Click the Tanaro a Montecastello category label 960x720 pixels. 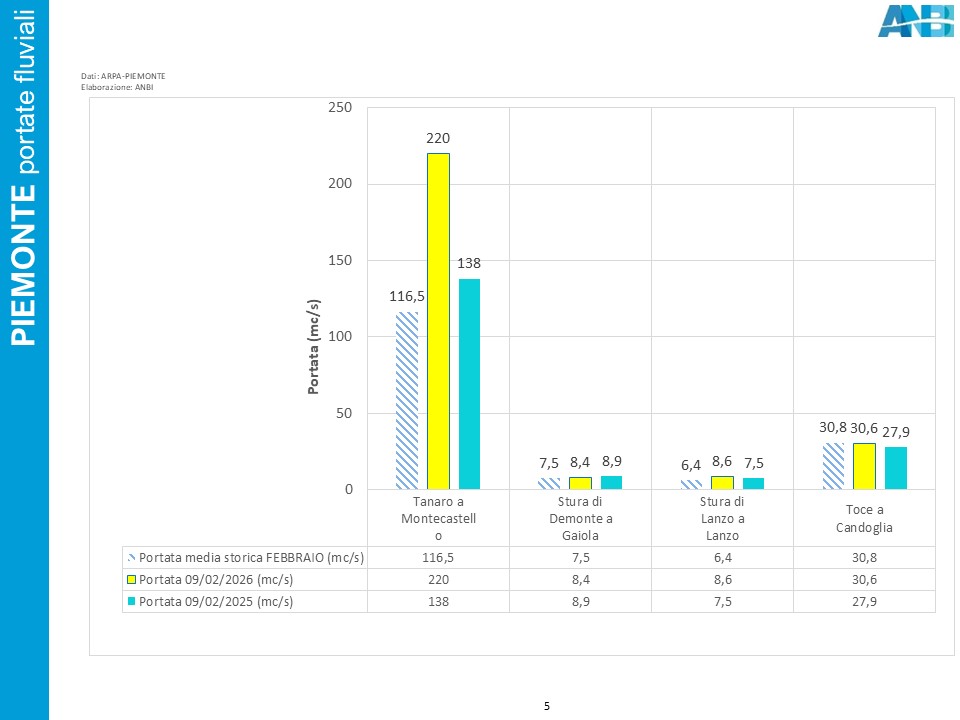point(438,519)
